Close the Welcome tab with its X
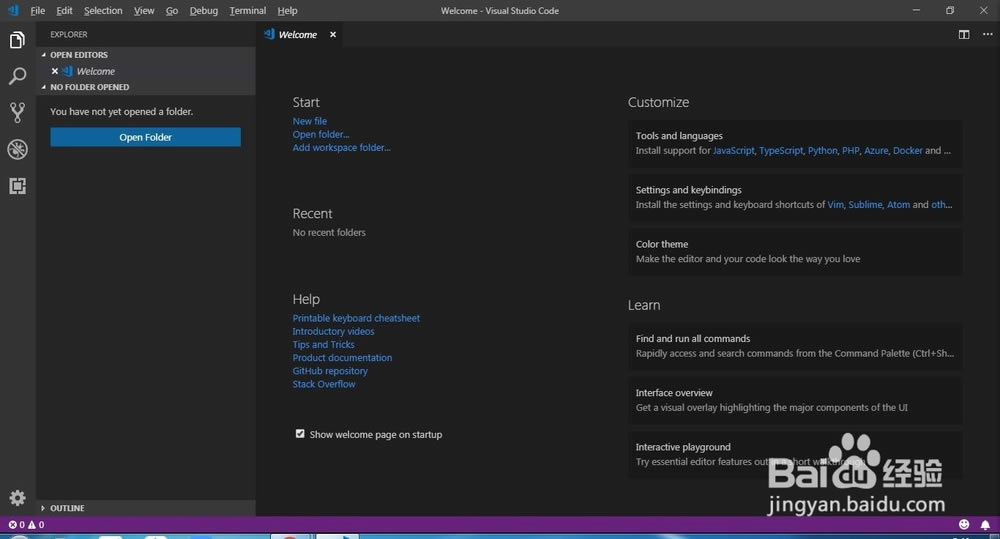The height and width of the screenshot is (539, 1000). click(x=333, y=34)
